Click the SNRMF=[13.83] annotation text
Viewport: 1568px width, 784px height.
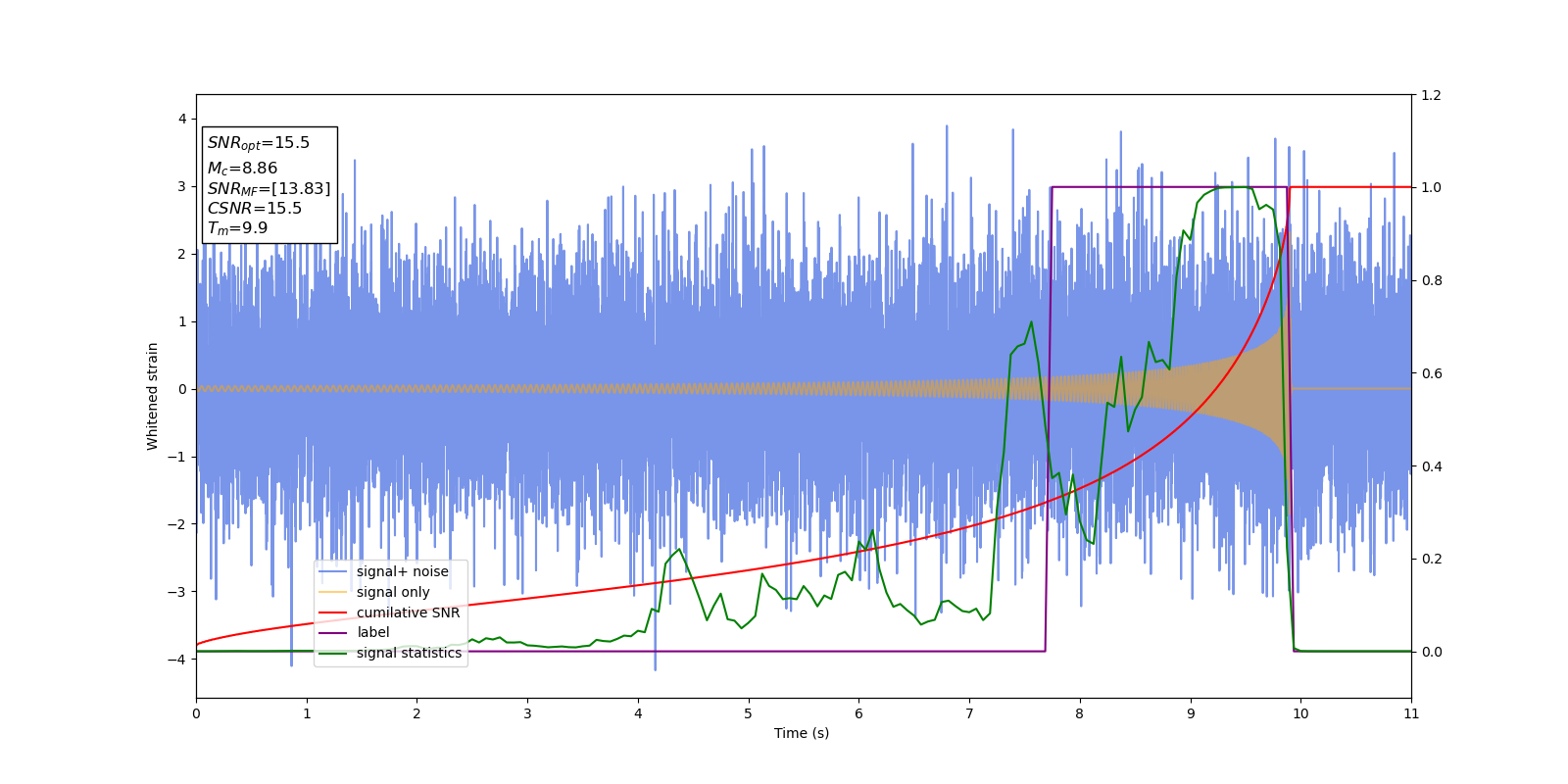point(269,189)
